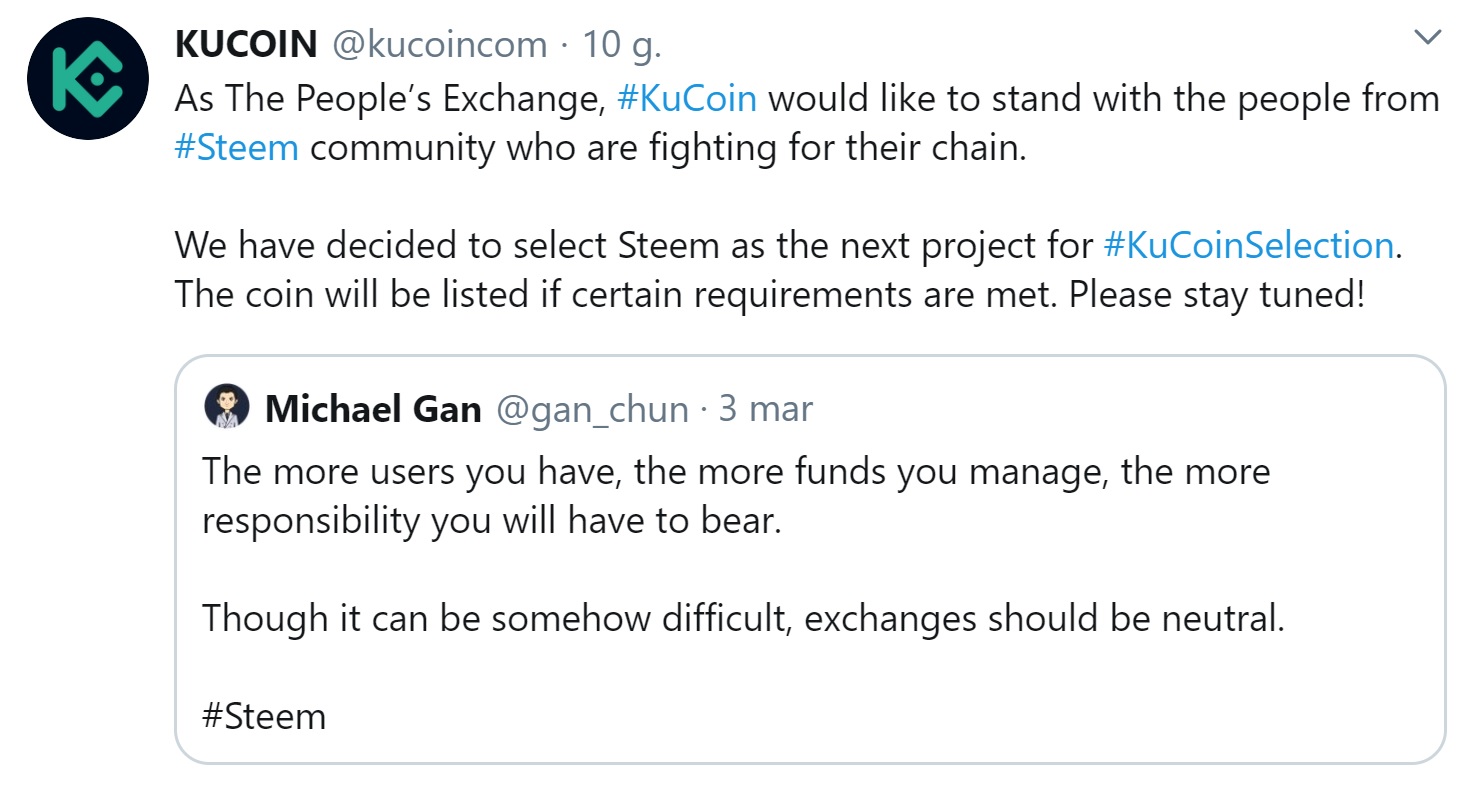The width and height of the screenshot is (1470, 796).
Task: Click the KuCoin logo inside the avatar
Action: [86, 75]
